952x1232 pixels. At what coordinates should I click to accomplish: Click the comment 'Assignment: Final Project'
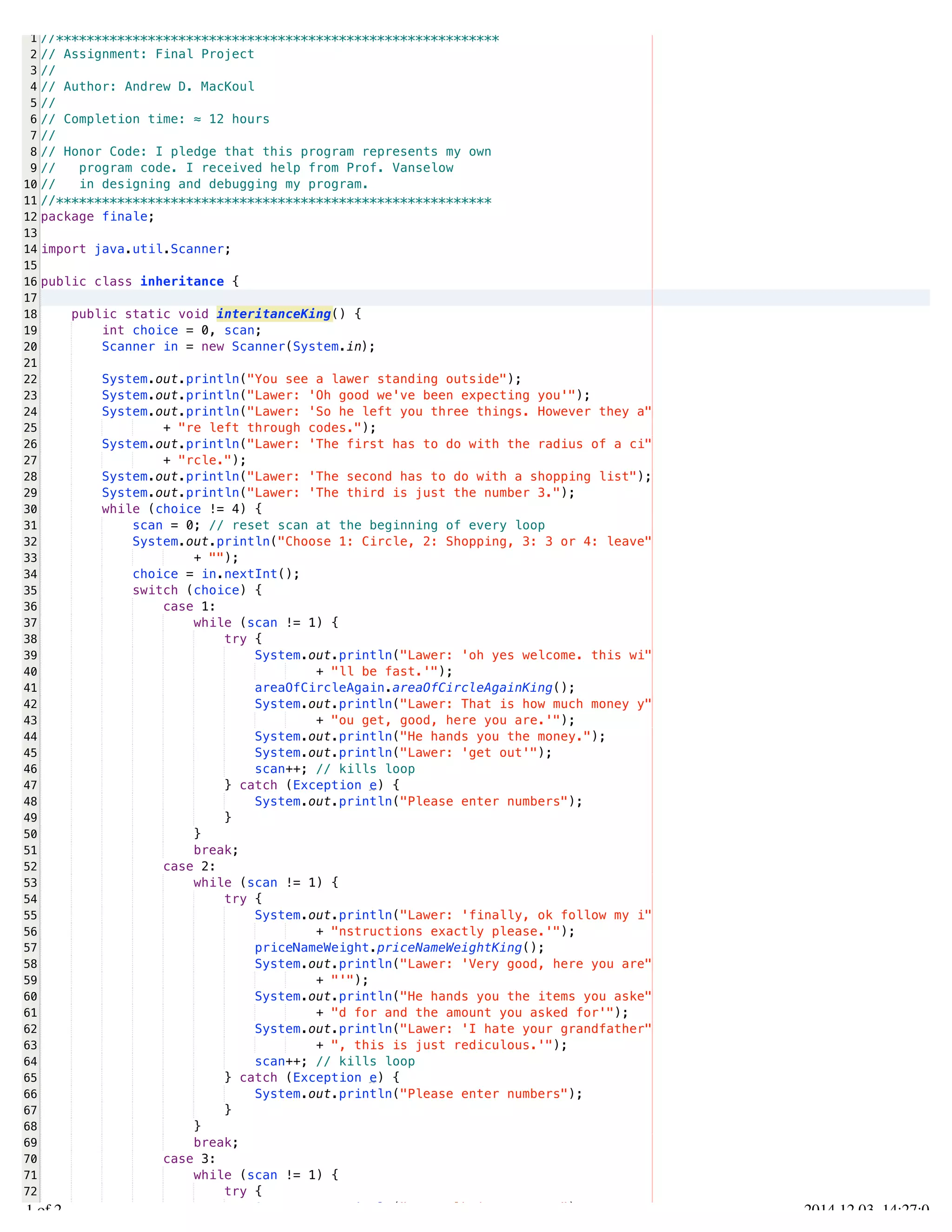coord(159,54)
